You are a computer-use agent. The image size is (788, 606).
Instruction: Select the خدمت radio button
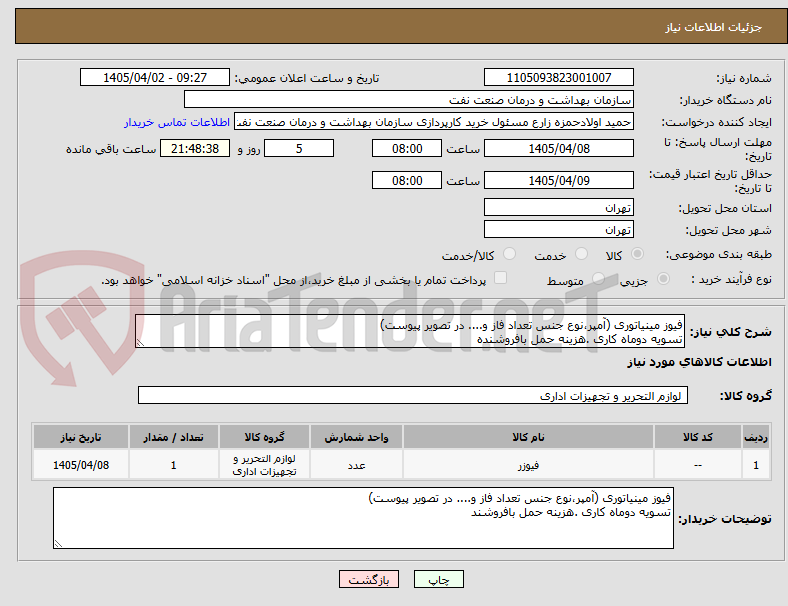click(581, 254)
